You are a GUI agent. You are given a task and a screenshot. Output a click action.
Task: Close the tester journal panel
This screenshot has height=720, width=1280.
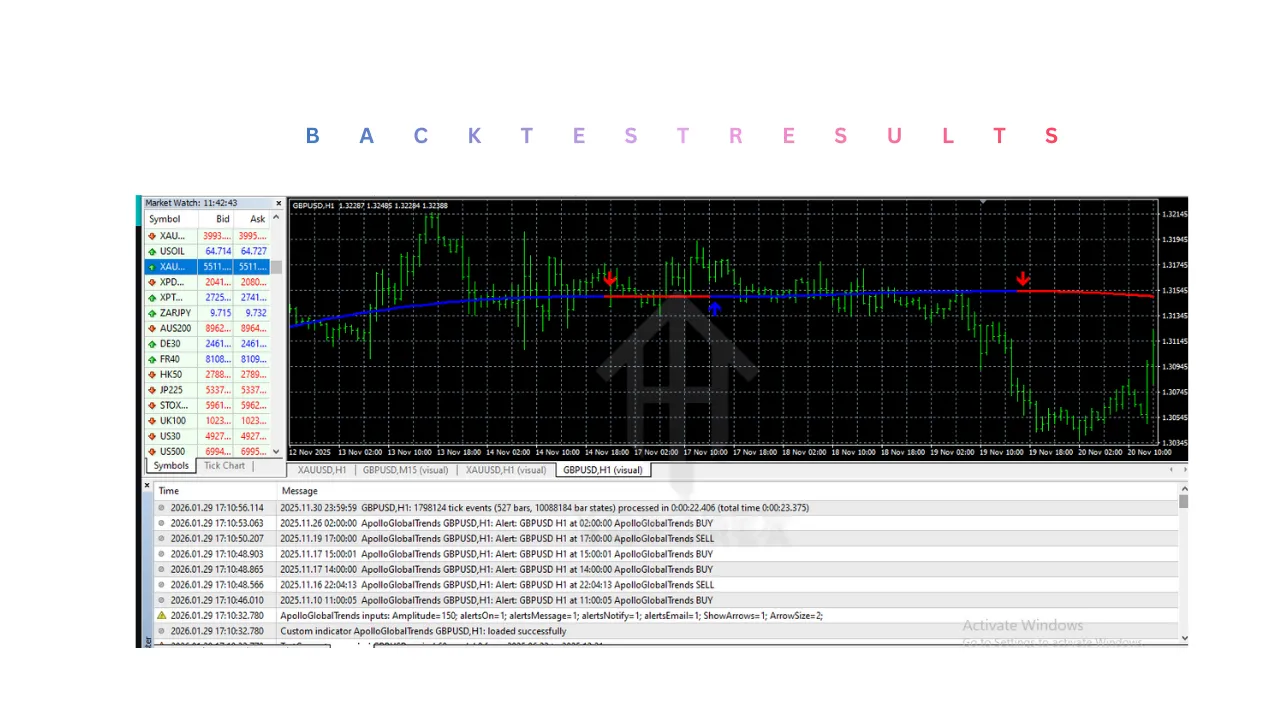coord(147,486)
